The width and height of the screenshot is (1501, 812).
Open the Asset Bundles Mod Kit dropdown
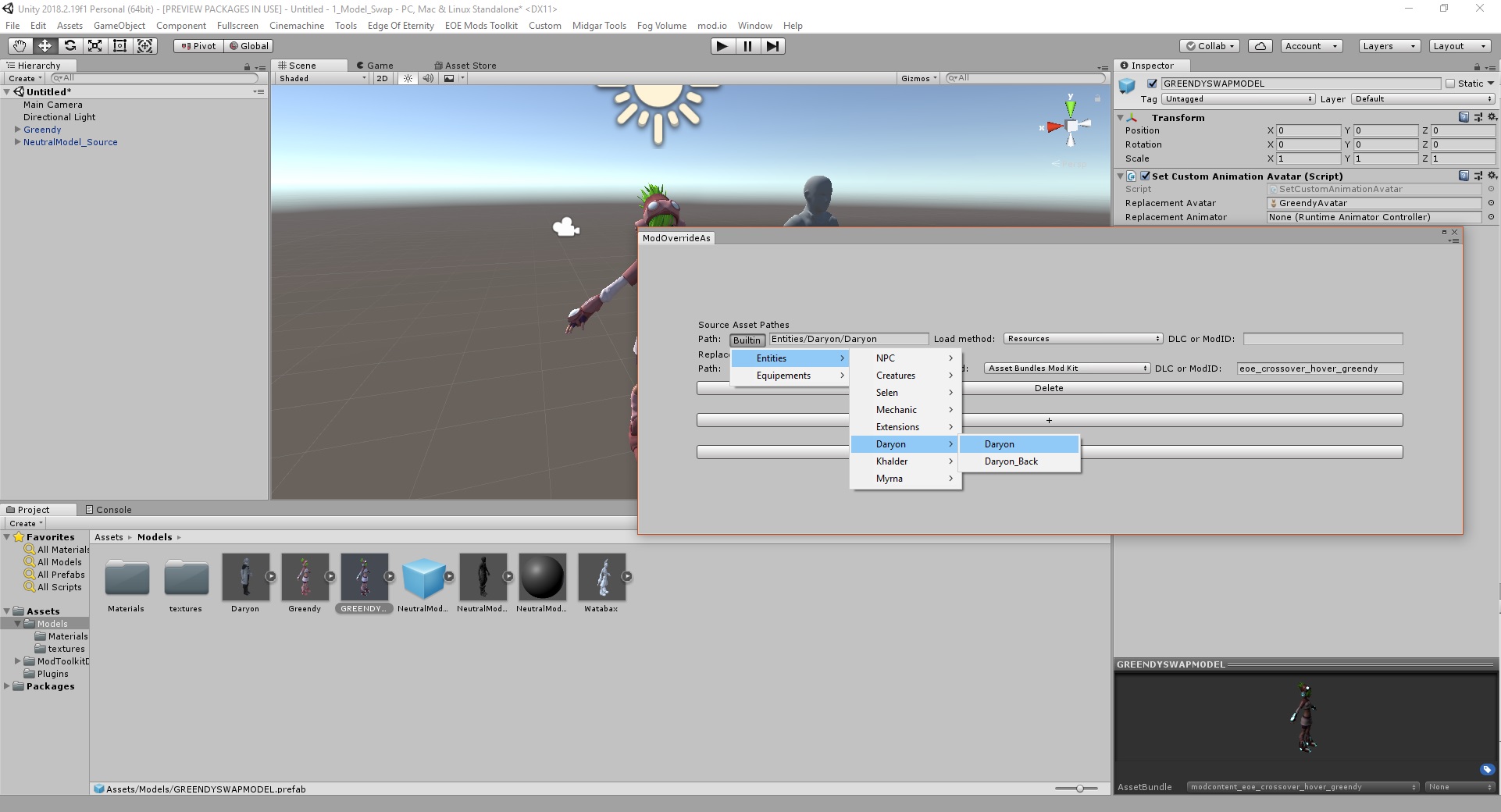tap(1067, 369)
